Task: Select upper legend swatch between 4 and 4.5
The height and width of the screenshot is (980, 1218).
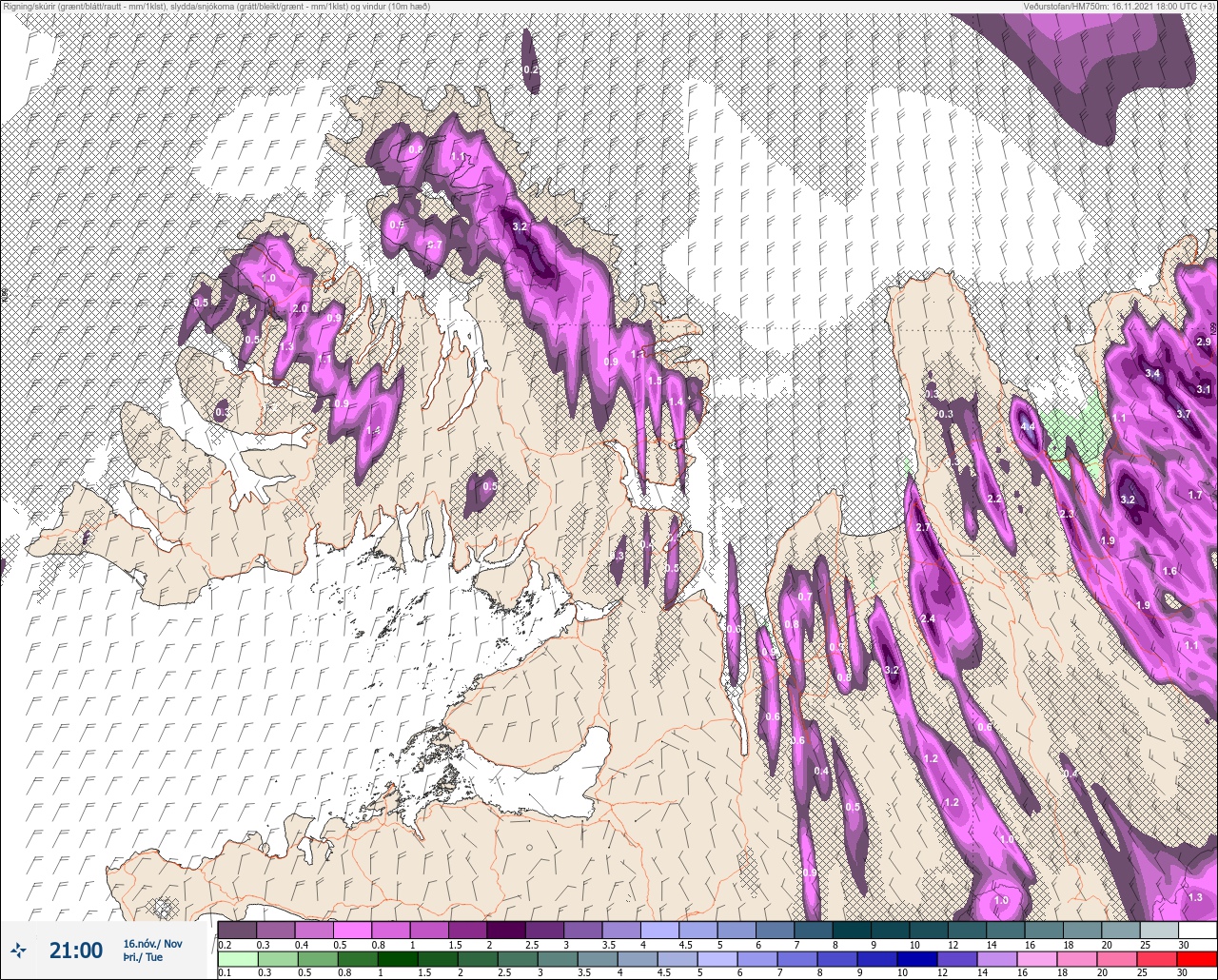Action: 659,930
